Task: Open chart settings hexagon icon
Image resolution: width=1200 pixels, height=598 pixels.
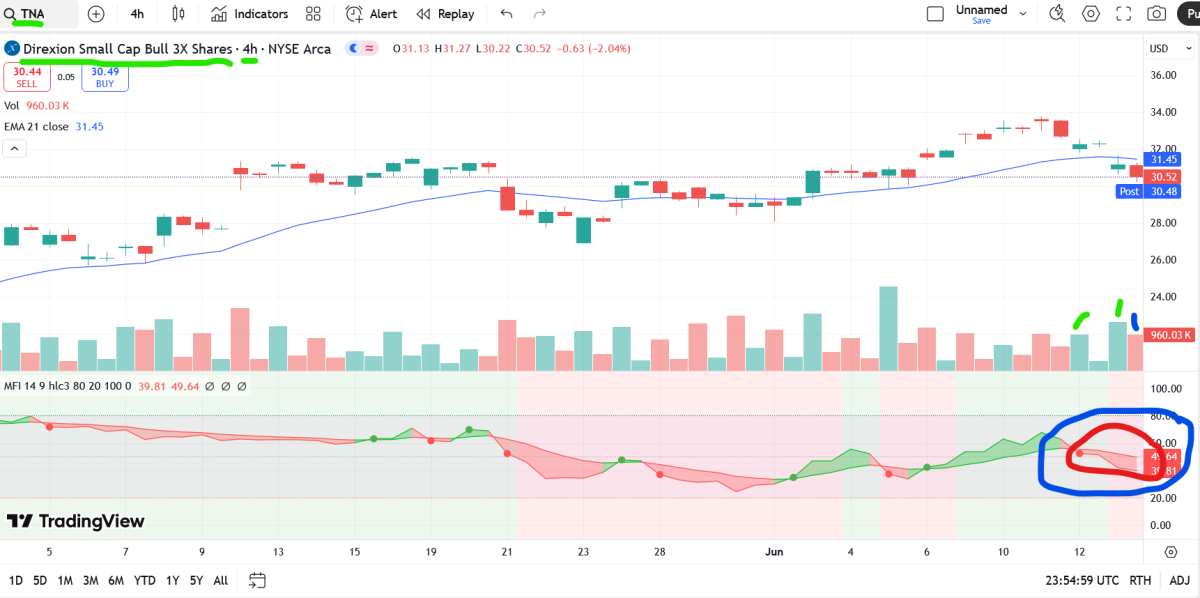Action: (1091, 14)
